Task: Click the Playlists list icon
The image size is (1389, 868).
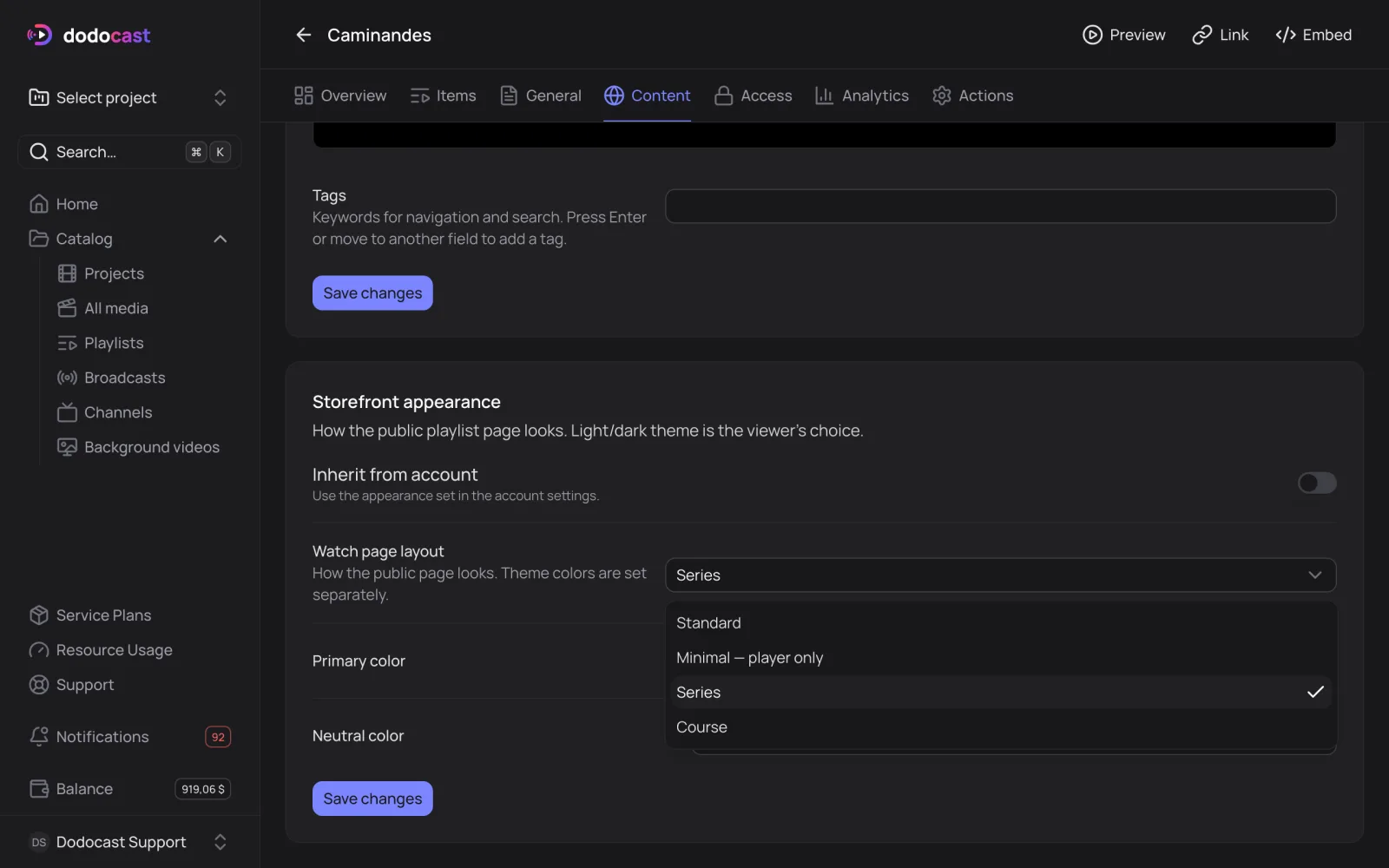Action: [x=67, y=343]
